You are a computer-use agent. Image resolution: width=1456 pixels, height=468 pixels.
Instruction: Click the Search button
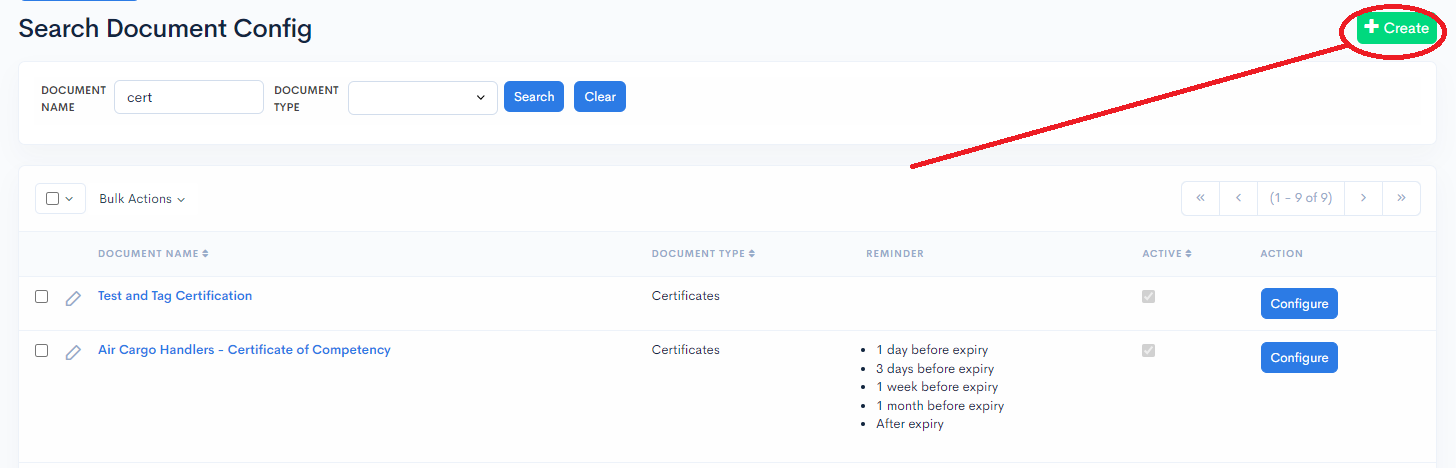534,97
